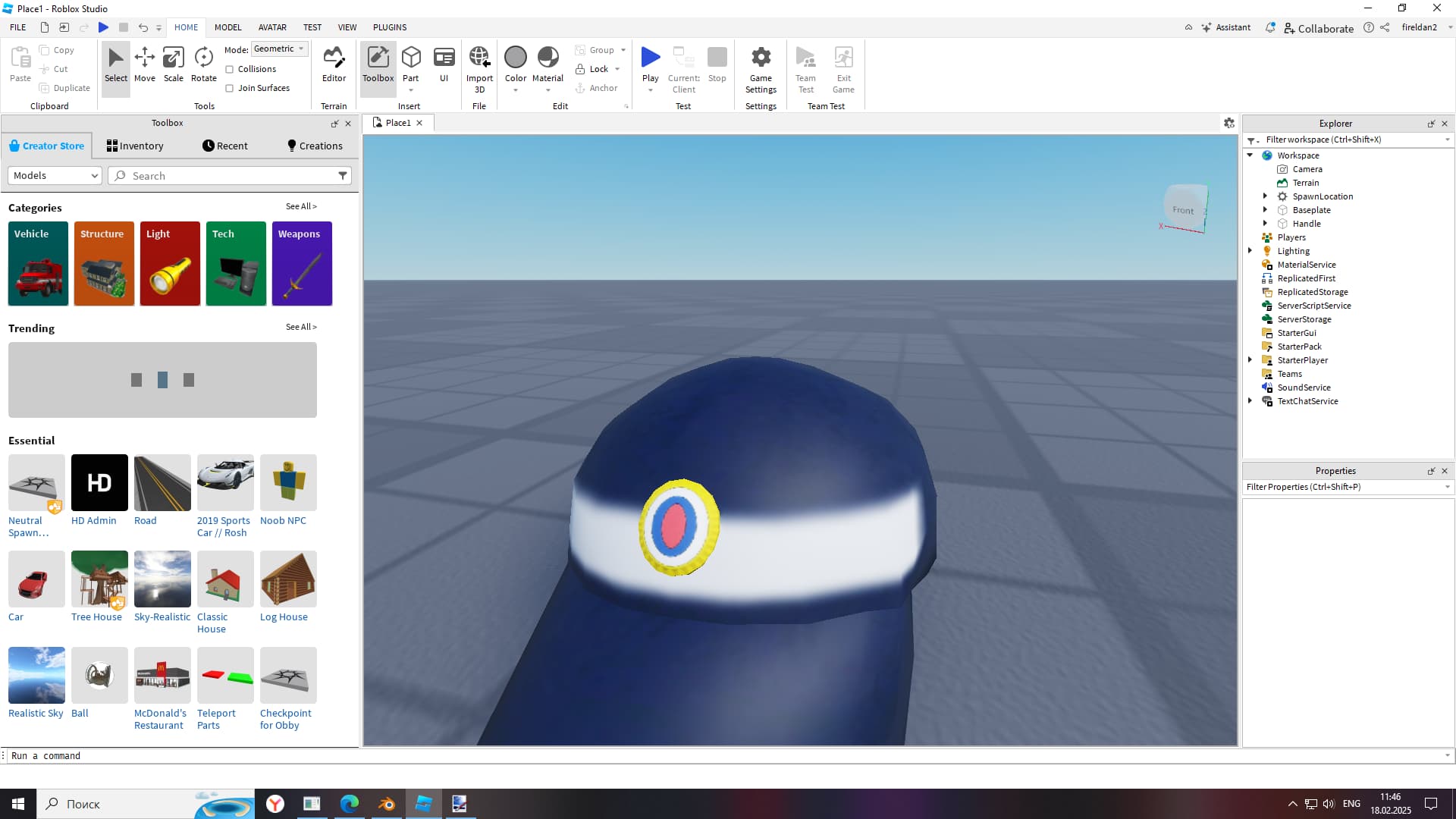Open the HD Admin model link

[x=94, y=521]
